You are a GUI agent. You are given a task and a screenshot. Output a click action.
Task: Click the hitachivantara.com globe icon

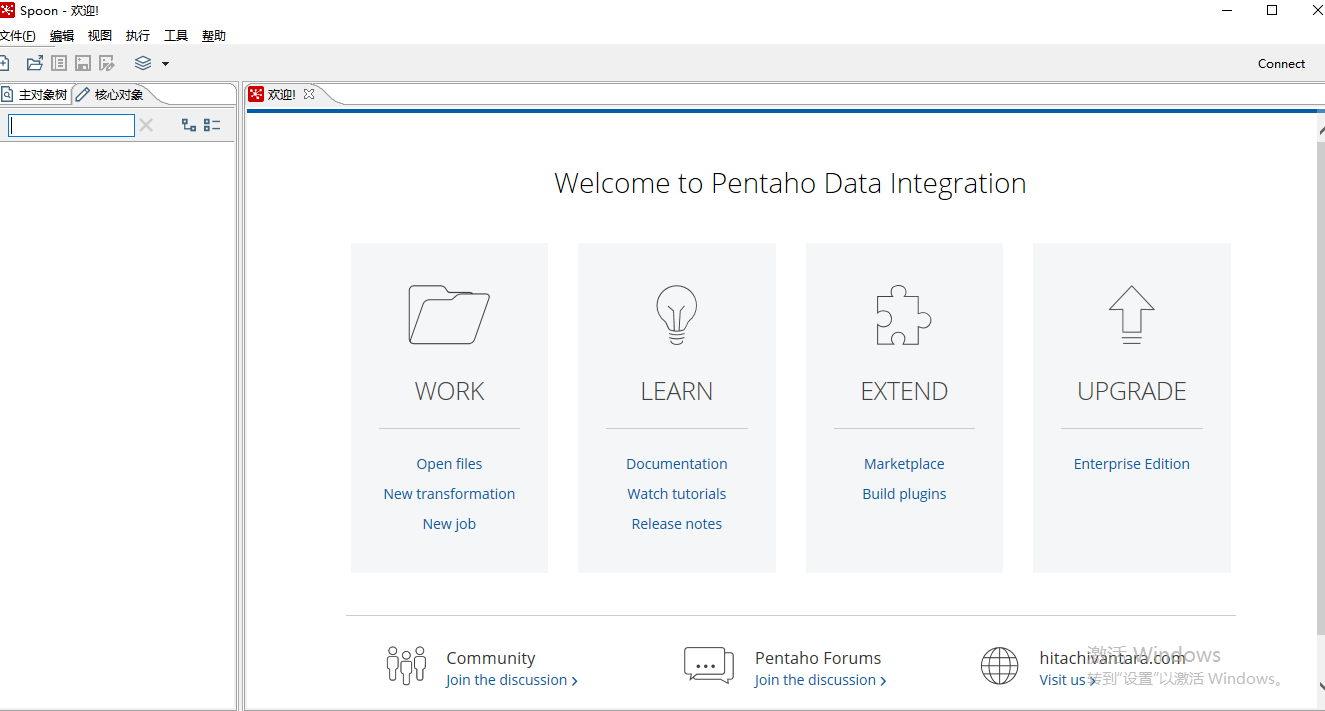point(999,665)
